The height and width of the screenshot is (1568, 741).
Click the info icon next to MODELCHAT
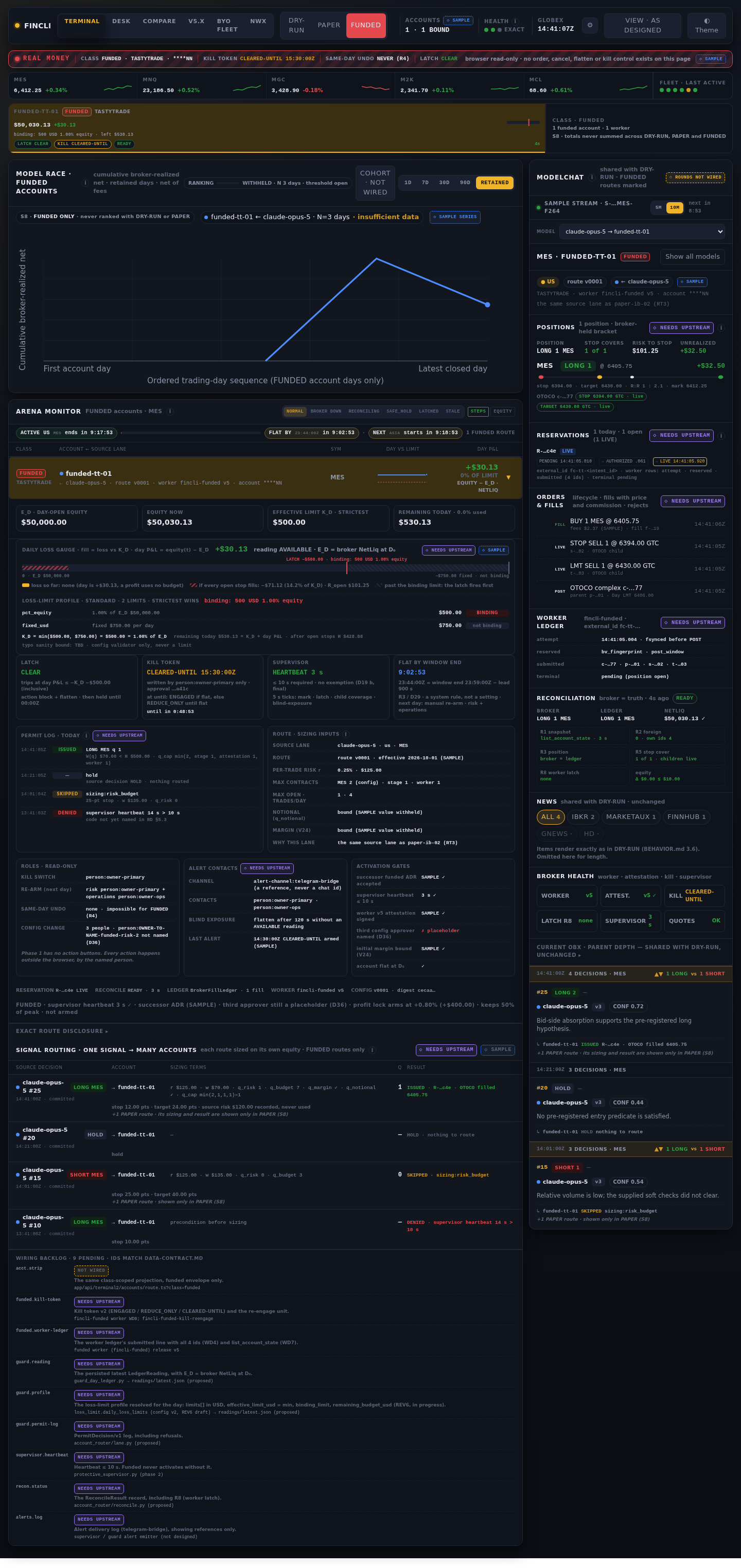coord(591,177)
